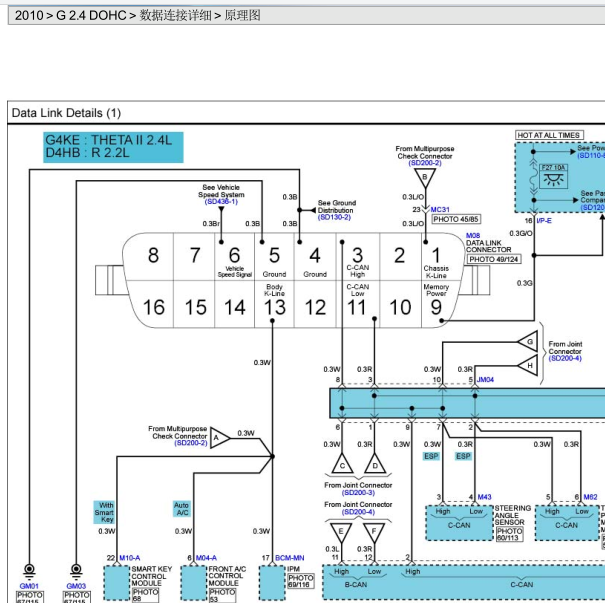605x603 pixels.
Task: Click the lamp icon in fuse F27 10A
Action: click(553, 180)
